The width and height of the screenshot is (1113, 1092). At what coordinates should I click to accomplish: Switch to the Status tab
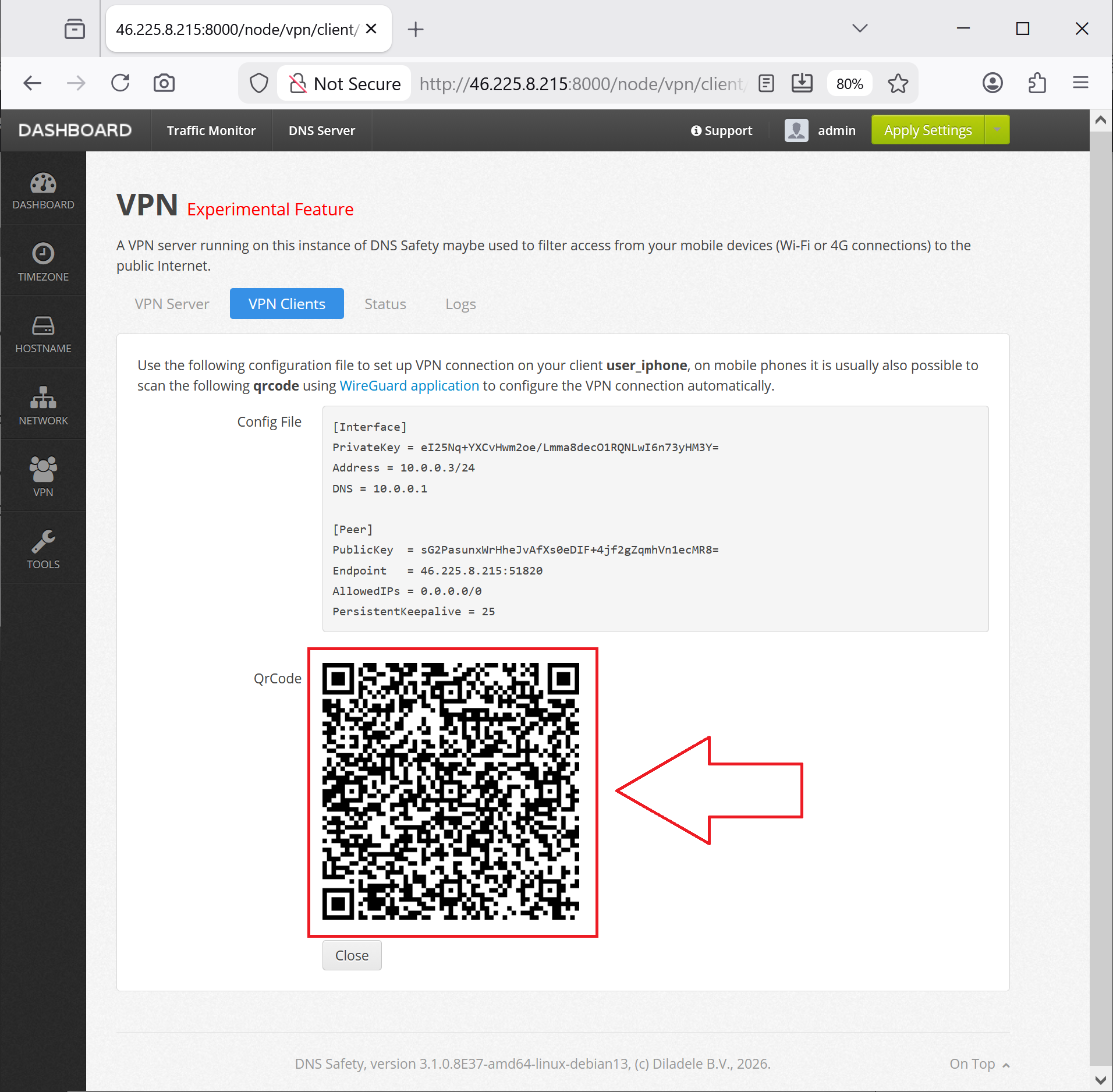coord(385,304)
